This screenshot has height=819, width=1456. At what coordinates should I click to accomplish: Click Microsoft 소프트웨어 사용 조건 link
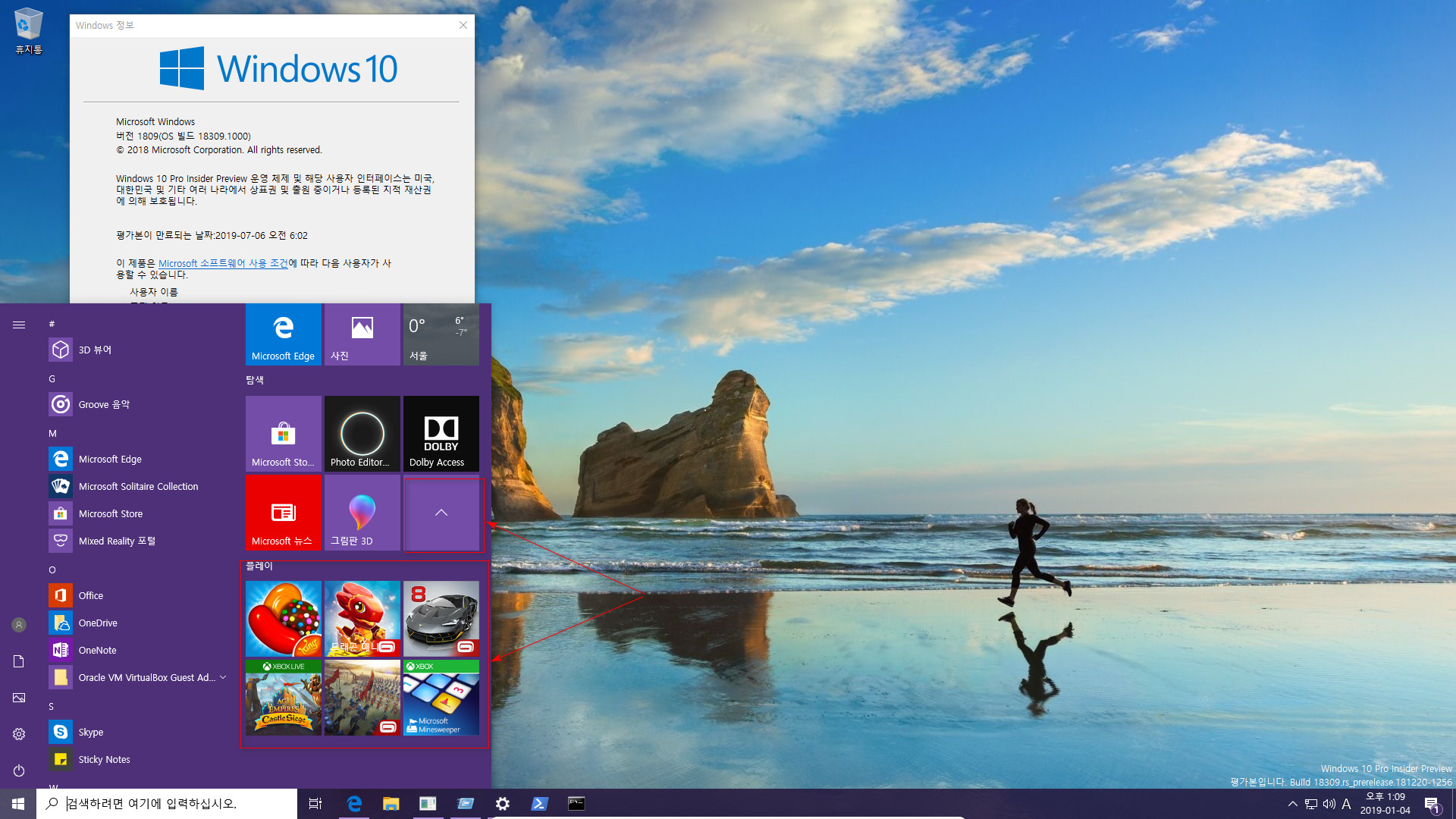point(222,263)
